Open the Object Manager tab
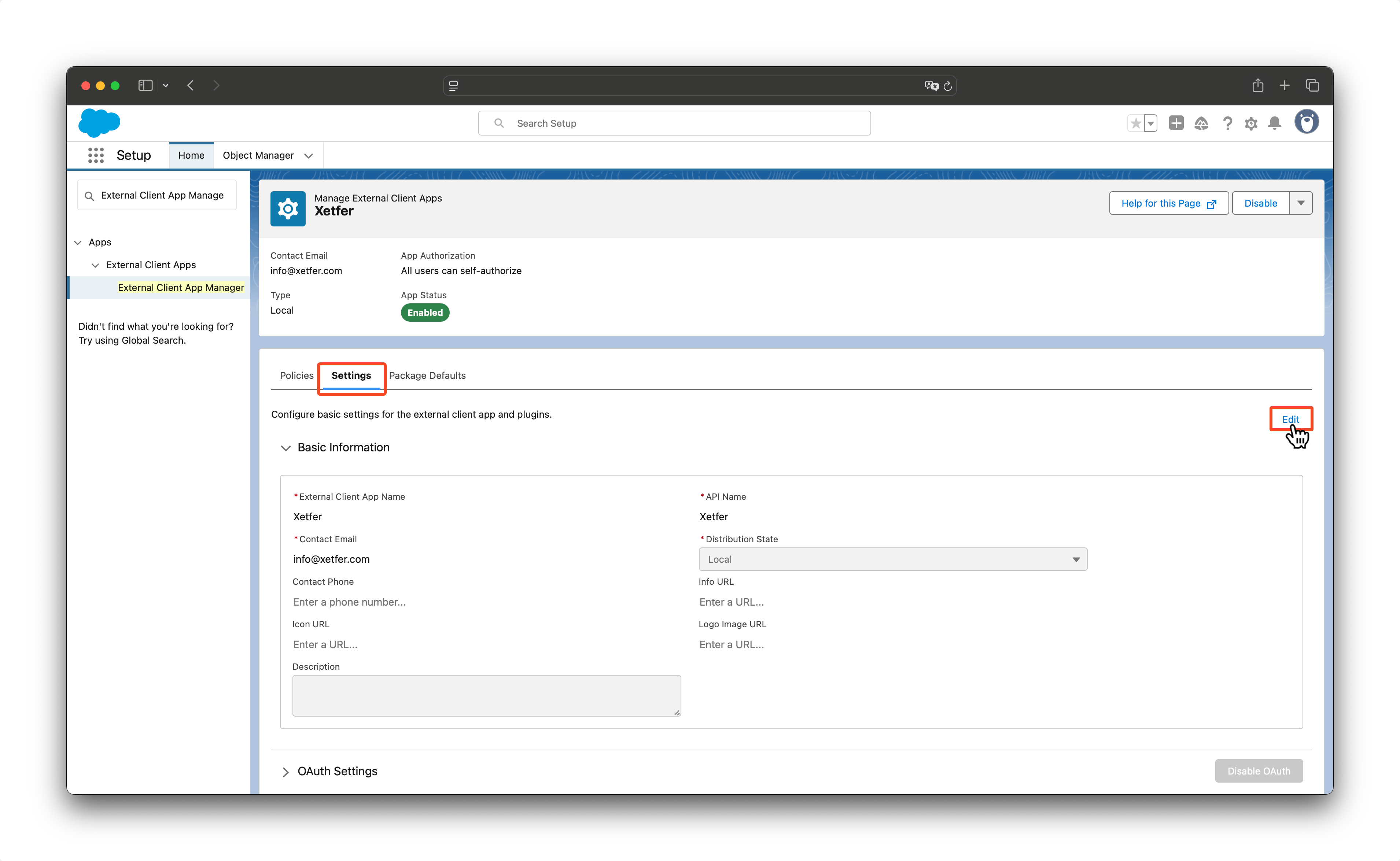This screenshot has width=1400, height=861. (258, 155)
